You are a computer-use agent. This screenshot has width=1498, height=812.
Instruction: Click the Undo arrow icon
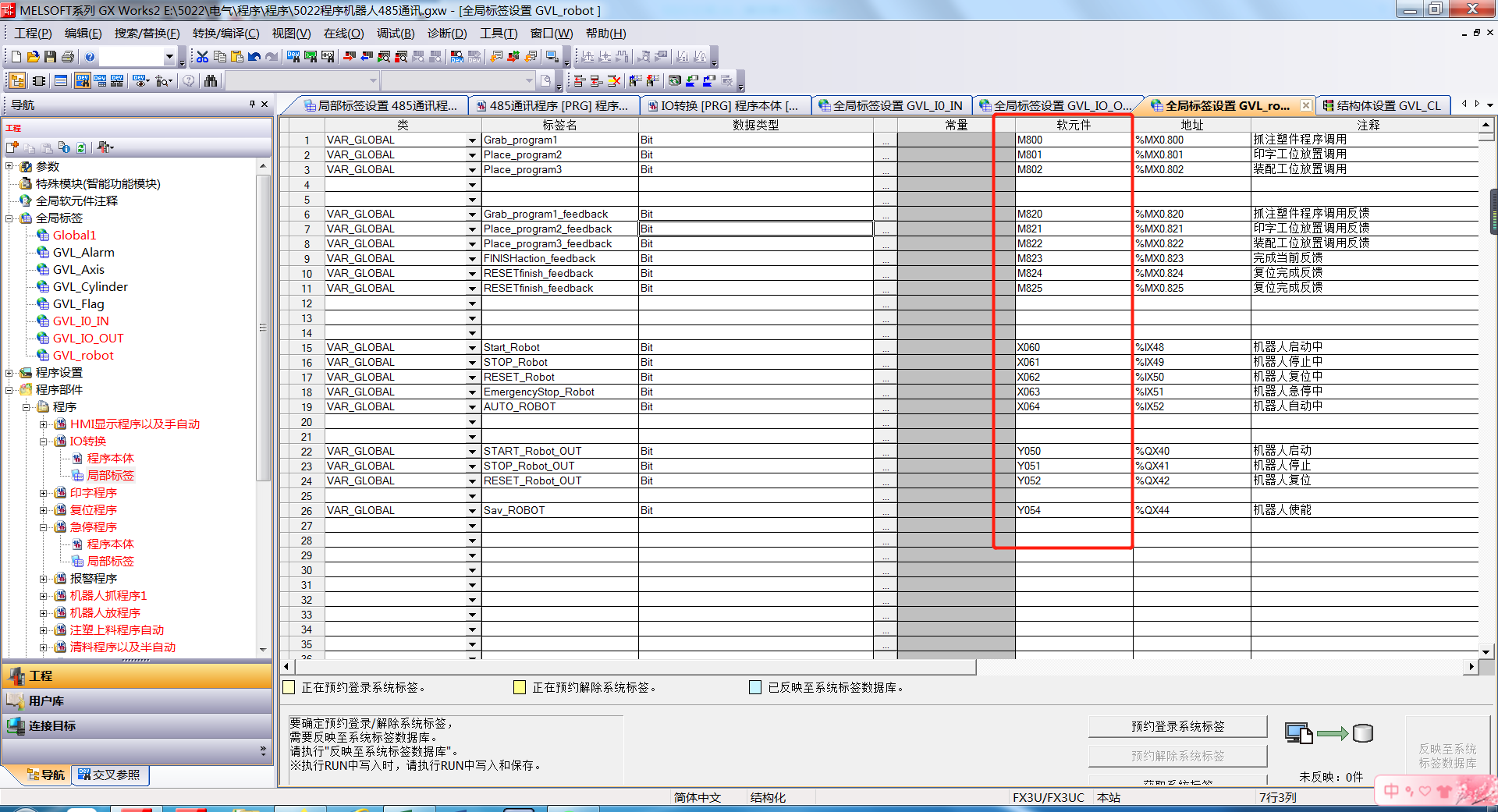254,57
